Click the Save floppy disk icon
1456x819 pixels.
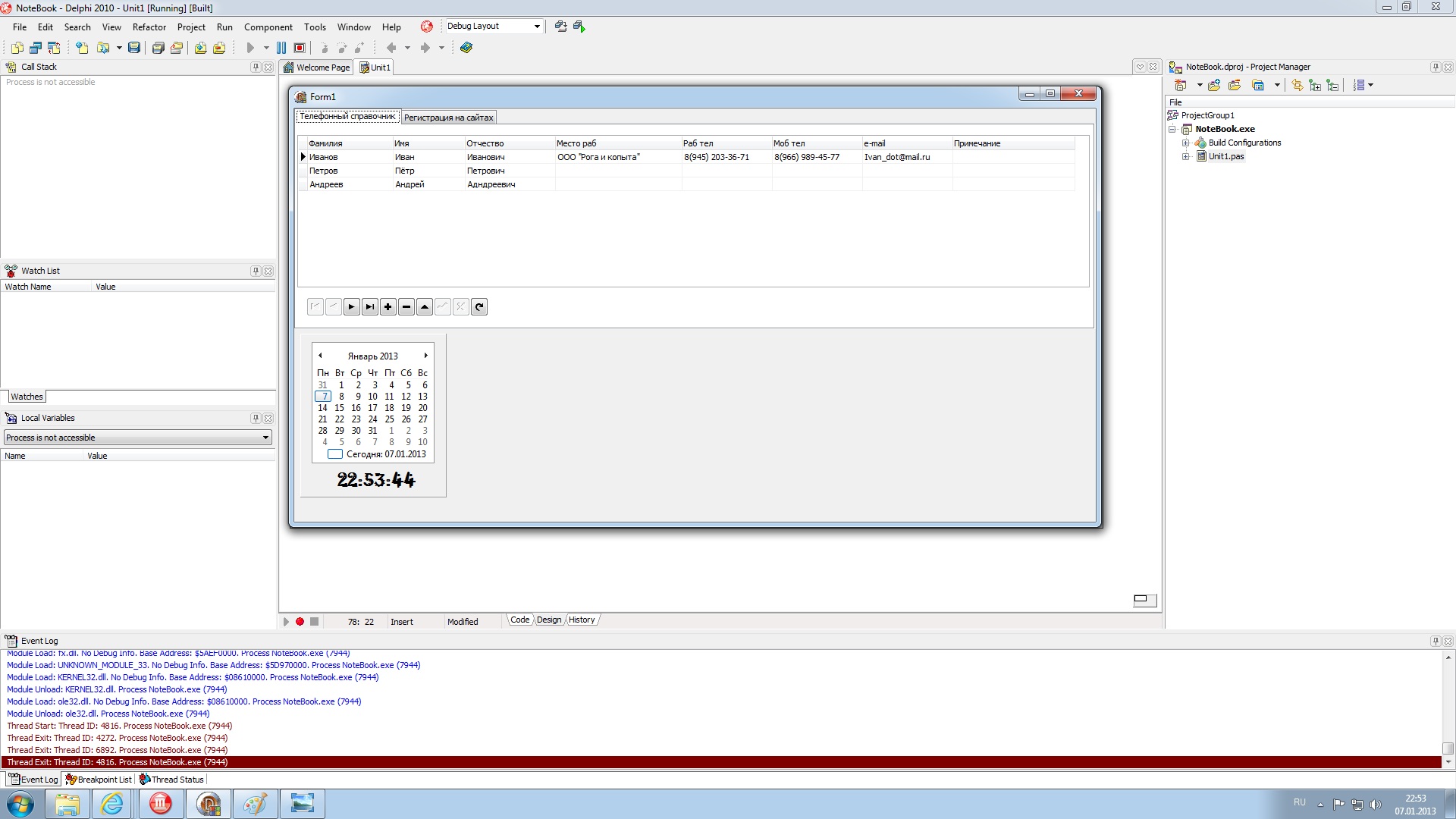[x=134, y=48]
